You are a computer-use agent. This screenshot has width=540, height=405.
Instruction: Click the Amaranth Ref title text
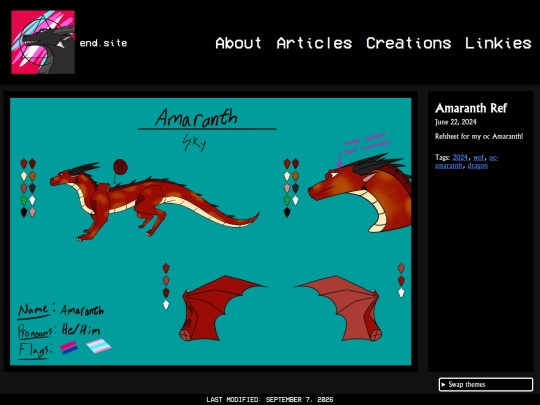point(471,108)
